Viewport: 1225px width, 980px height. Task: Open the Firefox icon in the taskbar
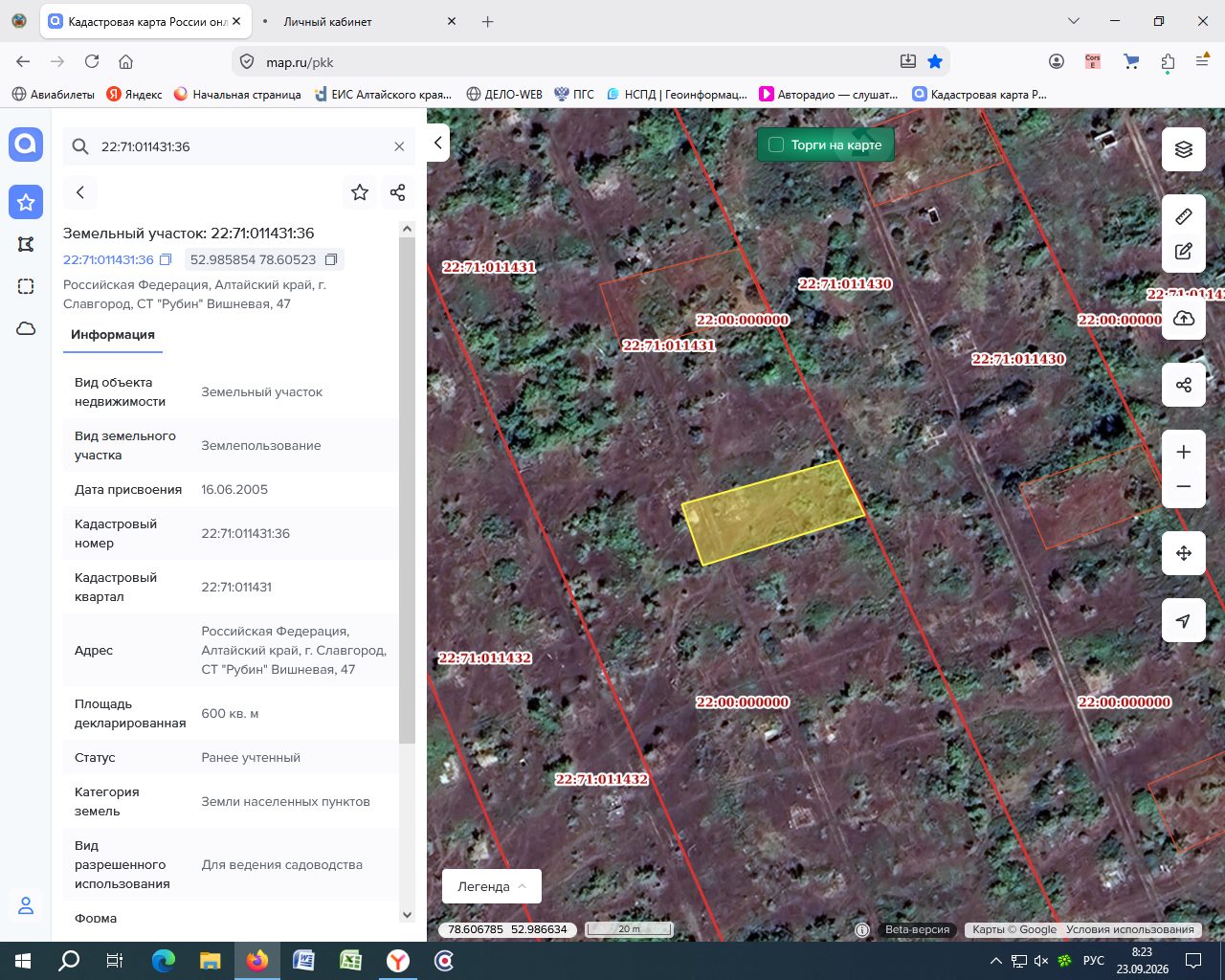click(257, 960)
